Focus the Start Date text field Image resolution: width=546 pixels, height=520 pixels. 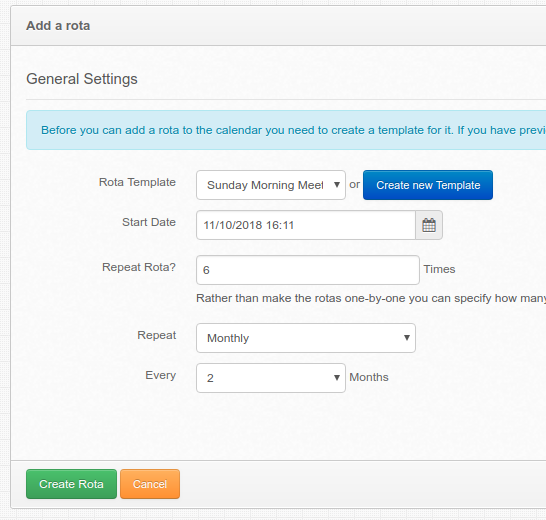306,225
